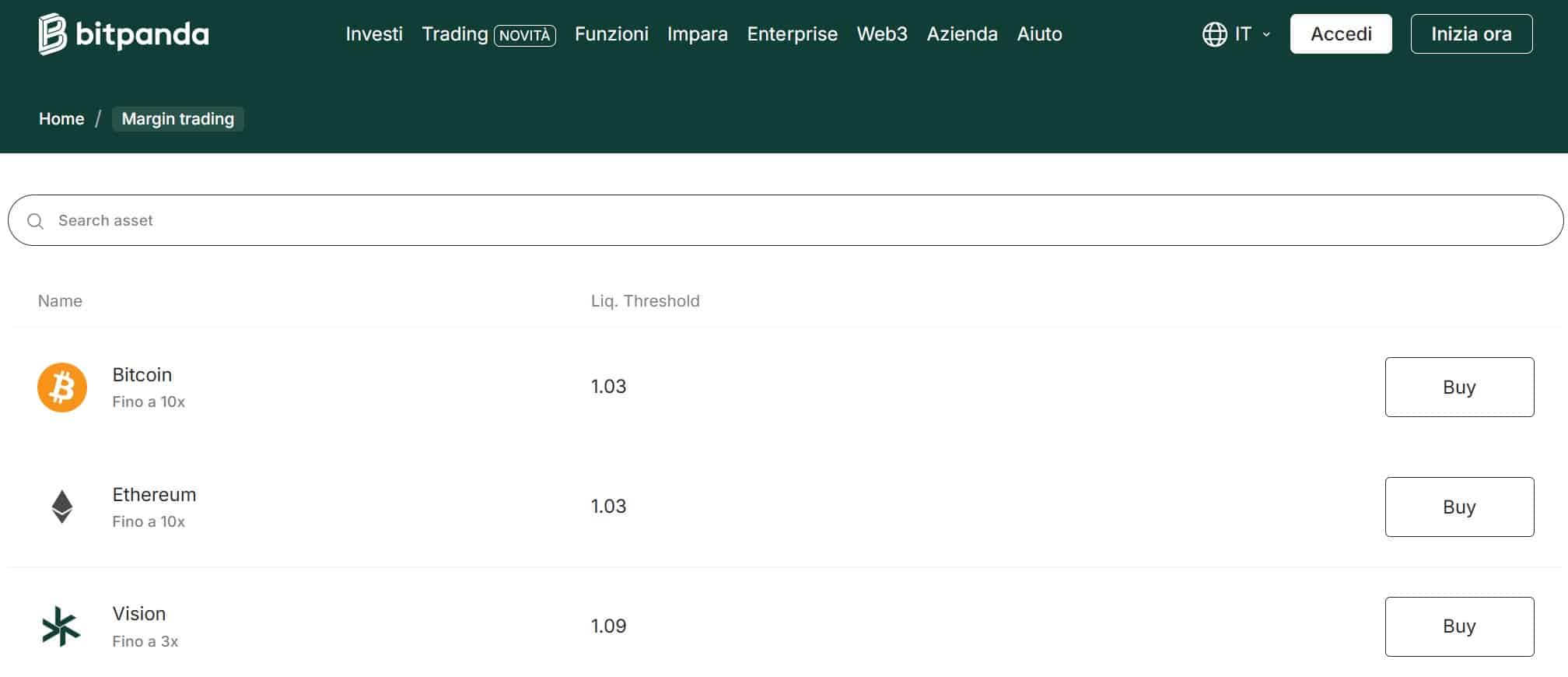The width and height of the screenshot is (1568, 677).
Task: Go to Home breadcrumb link
Action: [61, 119]
